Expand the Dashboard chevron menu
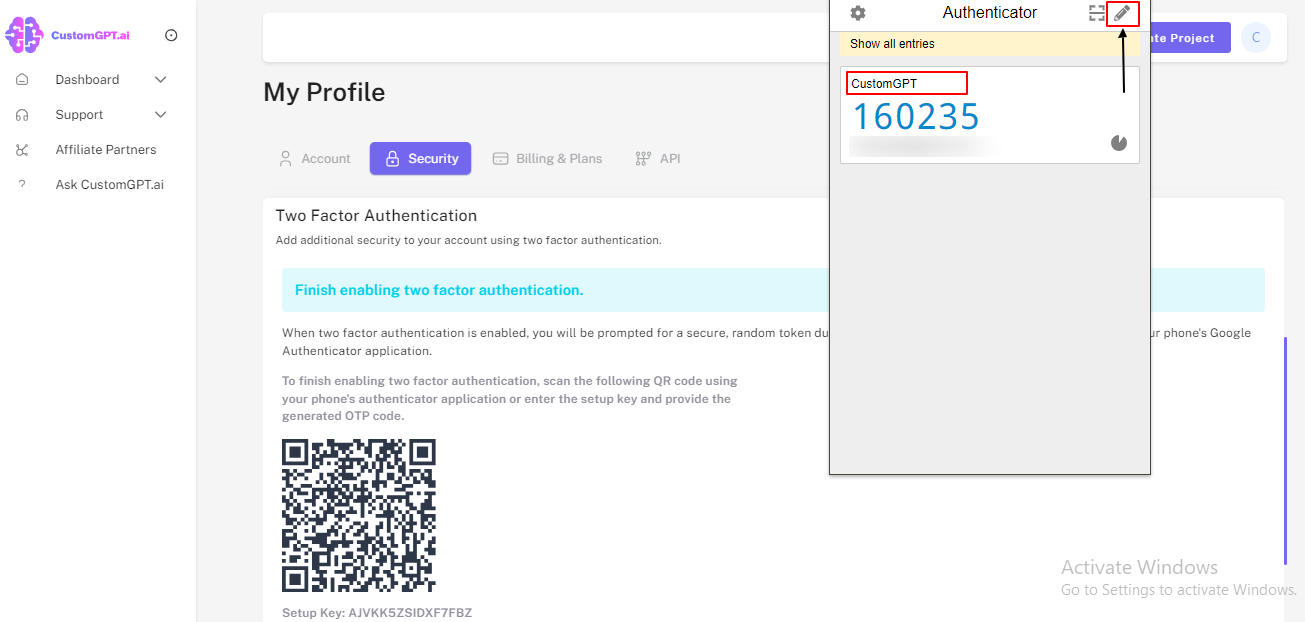 coord(160,79)
